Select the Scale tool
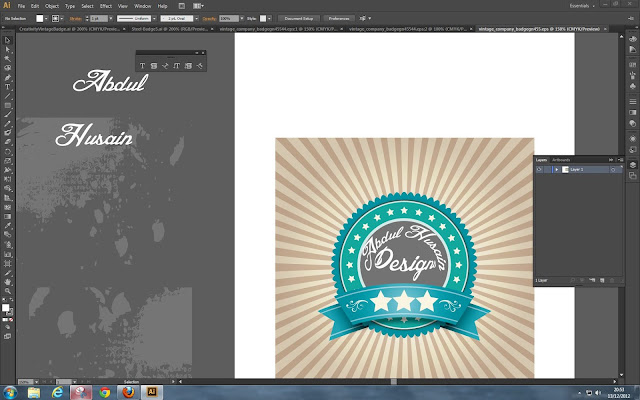Image resolution: width=640 pixels, height=400 pixels. [x=7, y=161]
